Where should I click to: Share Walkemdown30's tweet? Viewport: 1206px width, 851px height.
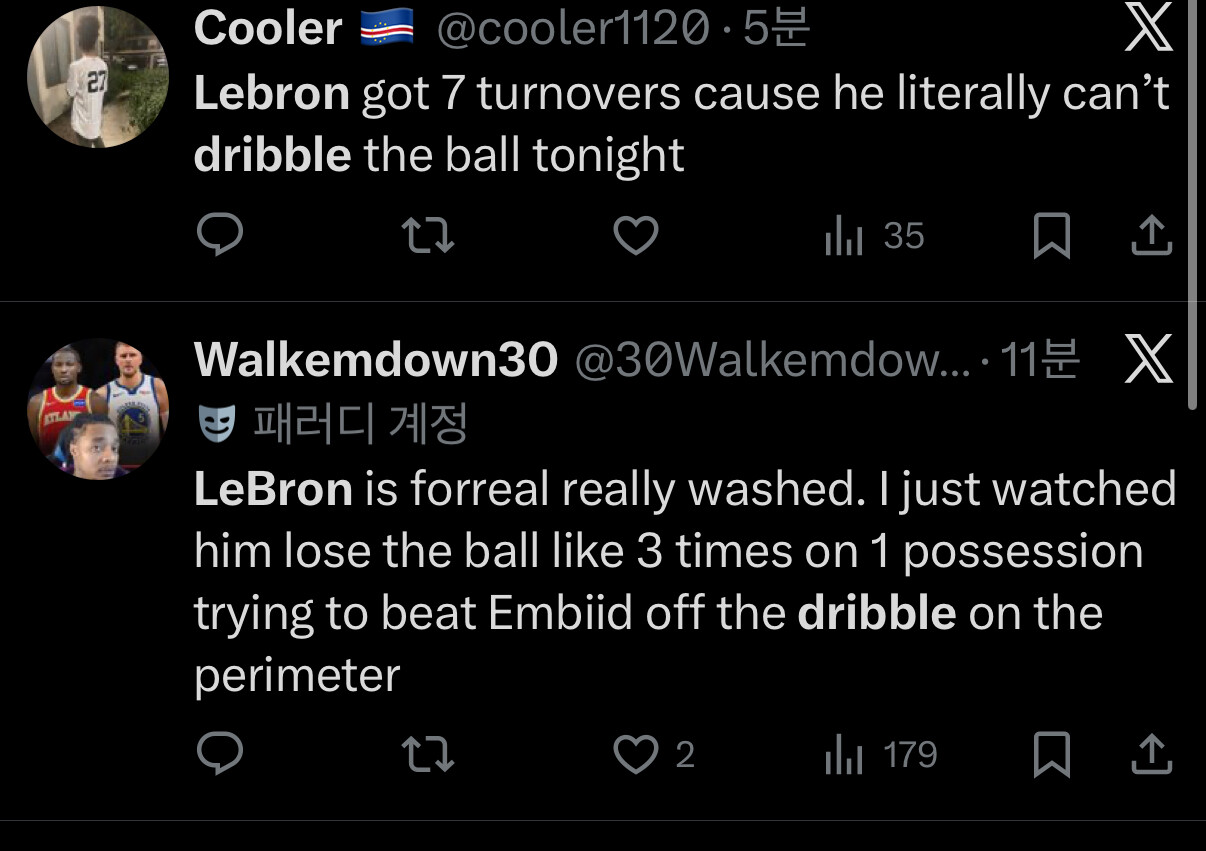(1151, 754)
